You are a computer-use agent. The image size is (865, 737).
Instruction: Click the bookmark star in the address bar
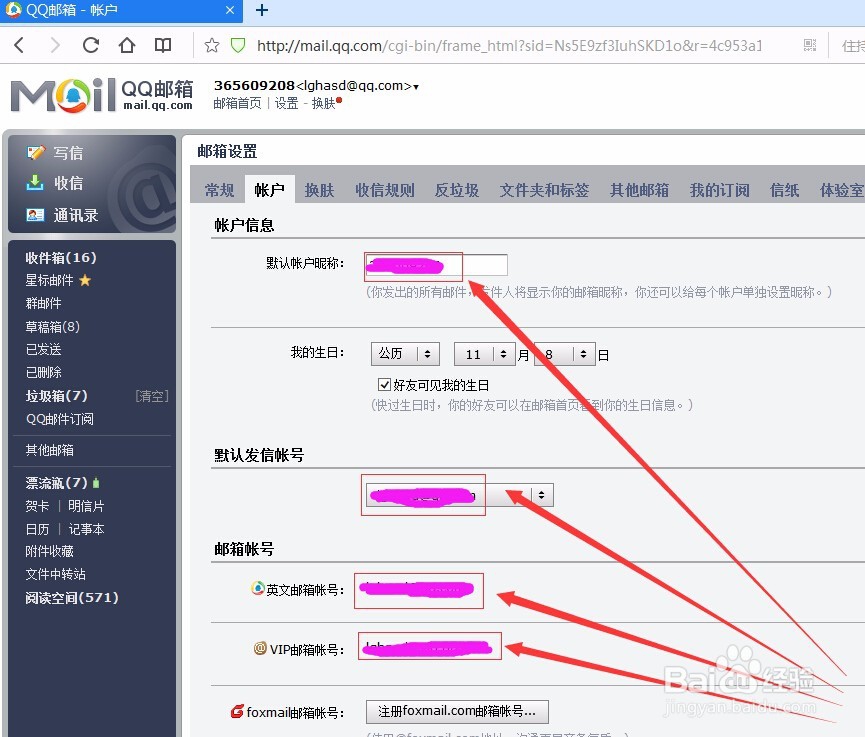[x=212, y=45]
